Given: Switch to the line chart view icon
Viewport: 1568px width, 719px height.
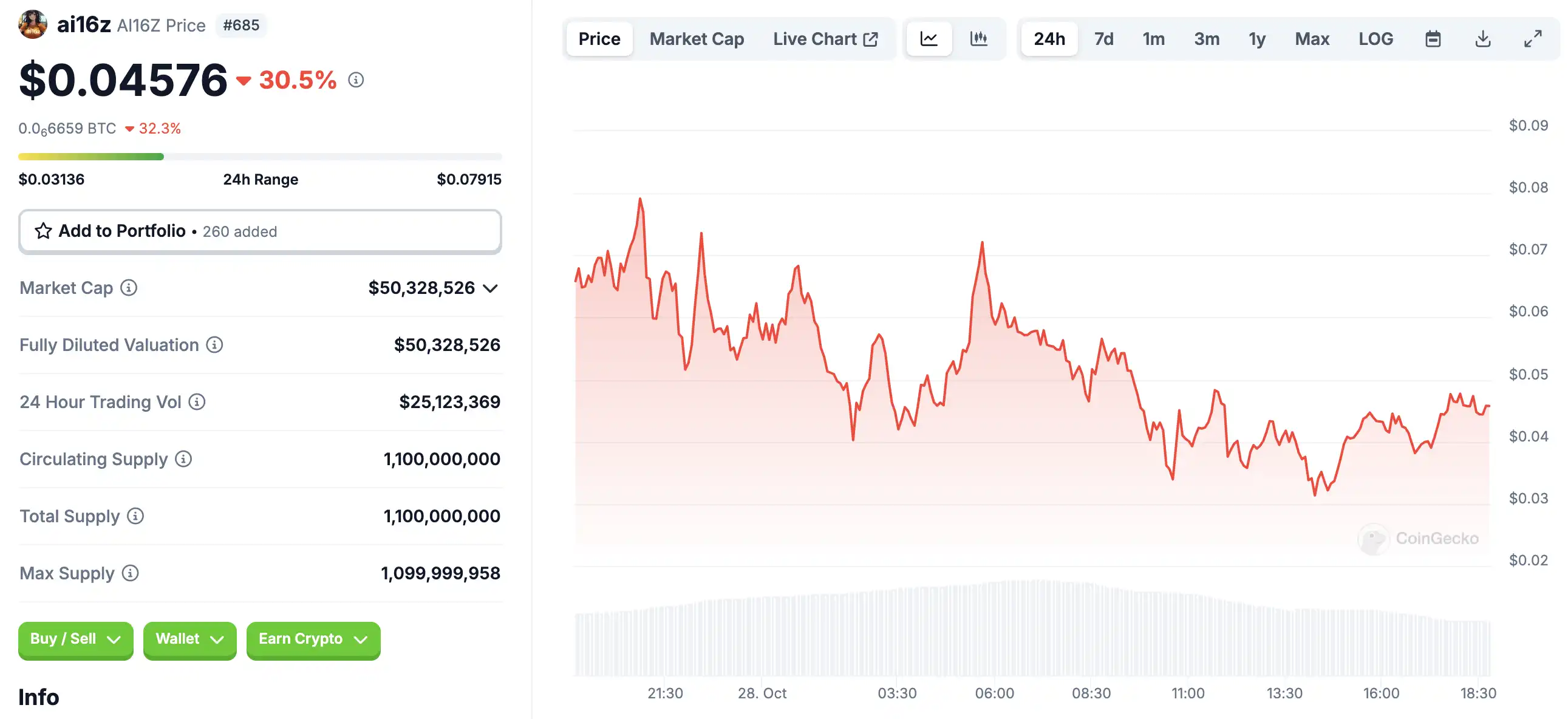Looking at the screenshot, I should (929, 39).
